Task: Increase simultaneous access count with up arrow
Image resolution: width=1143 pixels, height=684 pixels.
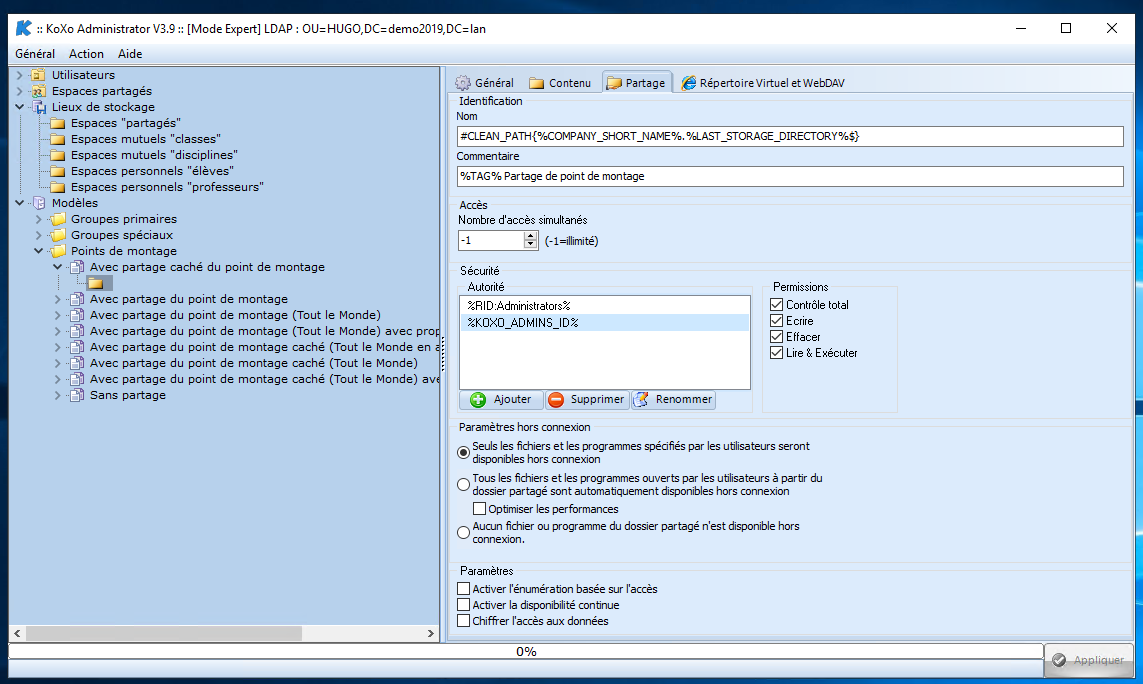Action: (x=531, y=236)
